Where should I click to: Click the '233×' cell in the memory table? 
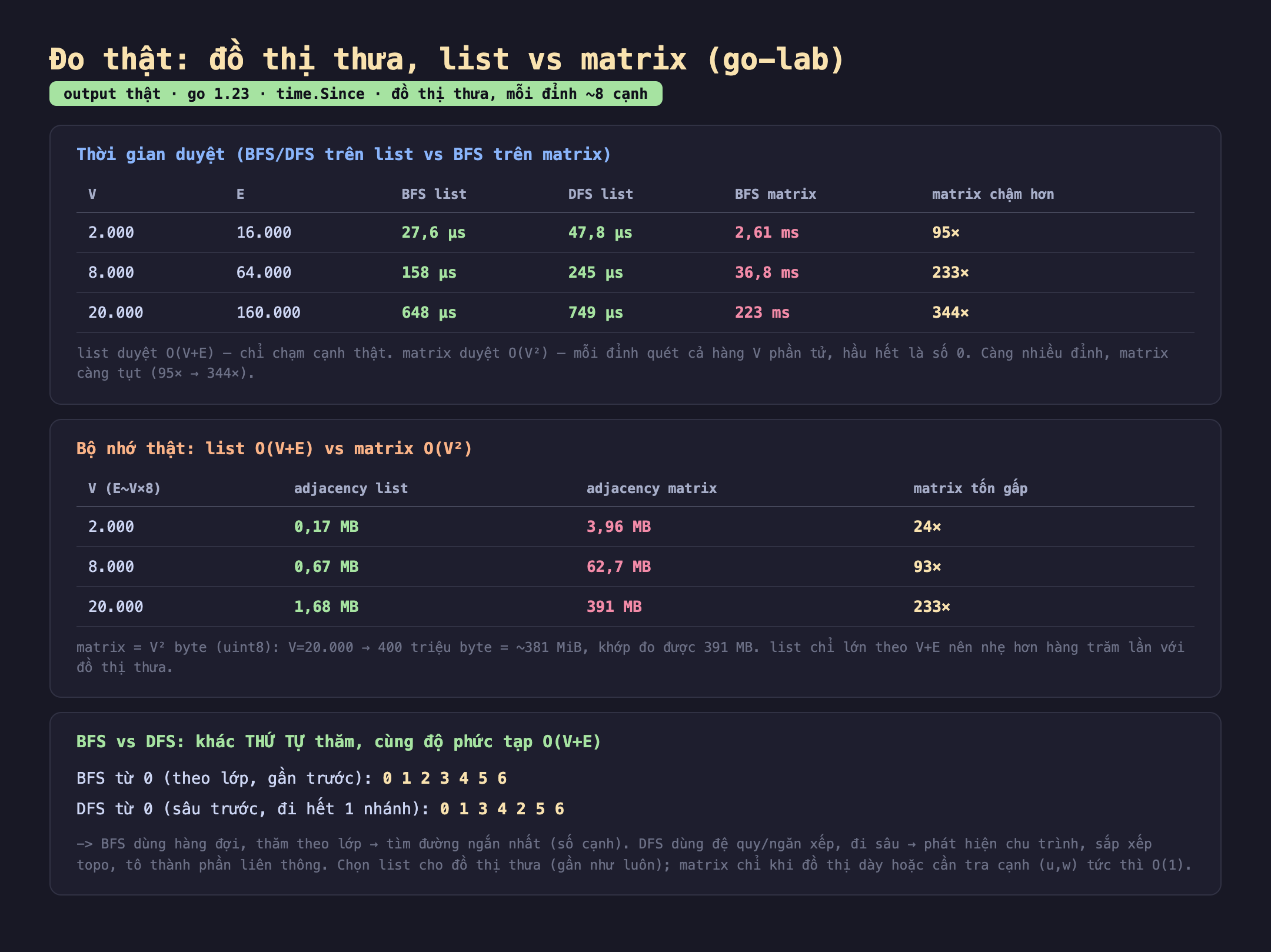click(x=931, y=607)
